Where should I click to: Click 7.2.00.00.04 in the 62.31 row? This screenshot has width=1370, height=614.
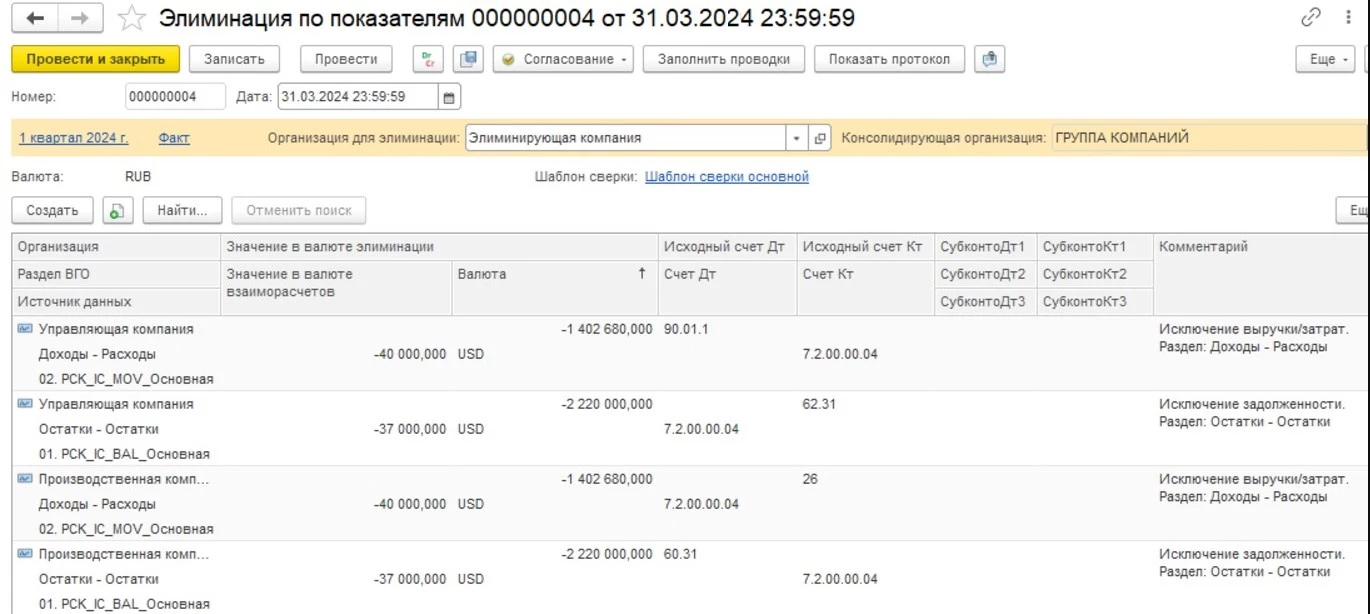click(x=701, y=429)
